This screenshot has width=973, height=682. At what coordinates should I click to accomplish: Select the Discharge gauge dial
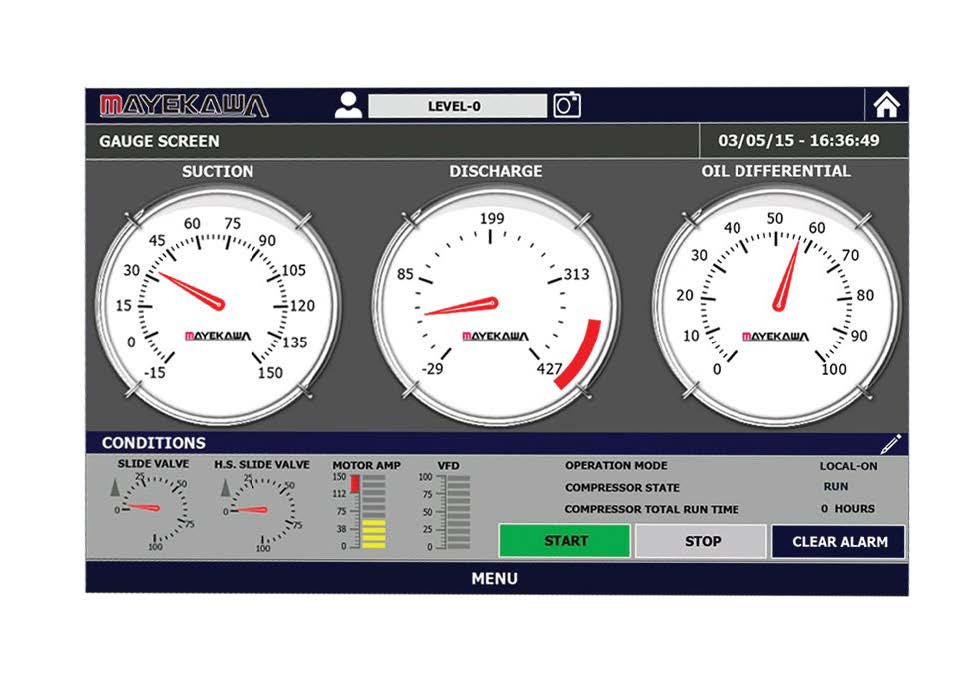pos(495,304)
